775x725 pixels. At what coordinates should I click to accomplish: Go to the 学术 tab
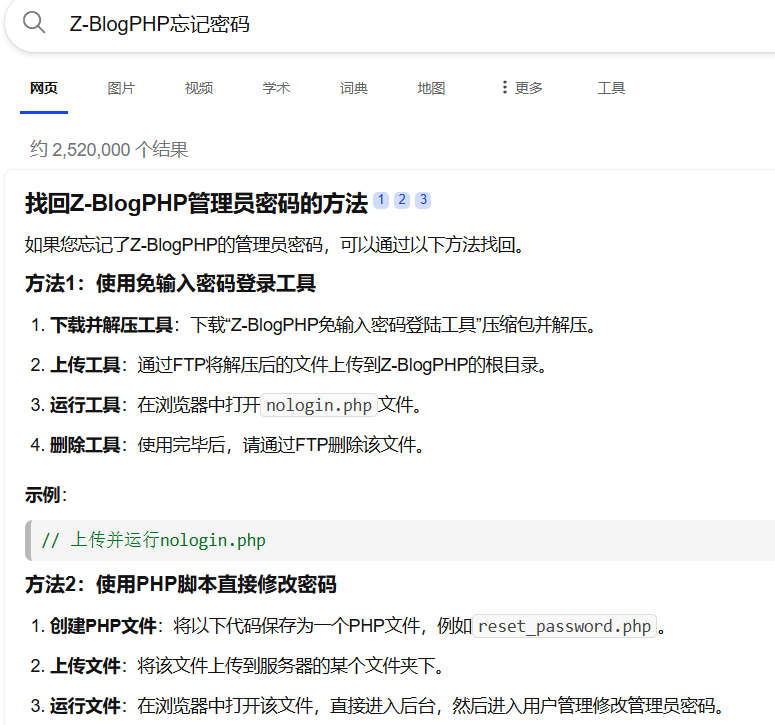tap(276, 88)
